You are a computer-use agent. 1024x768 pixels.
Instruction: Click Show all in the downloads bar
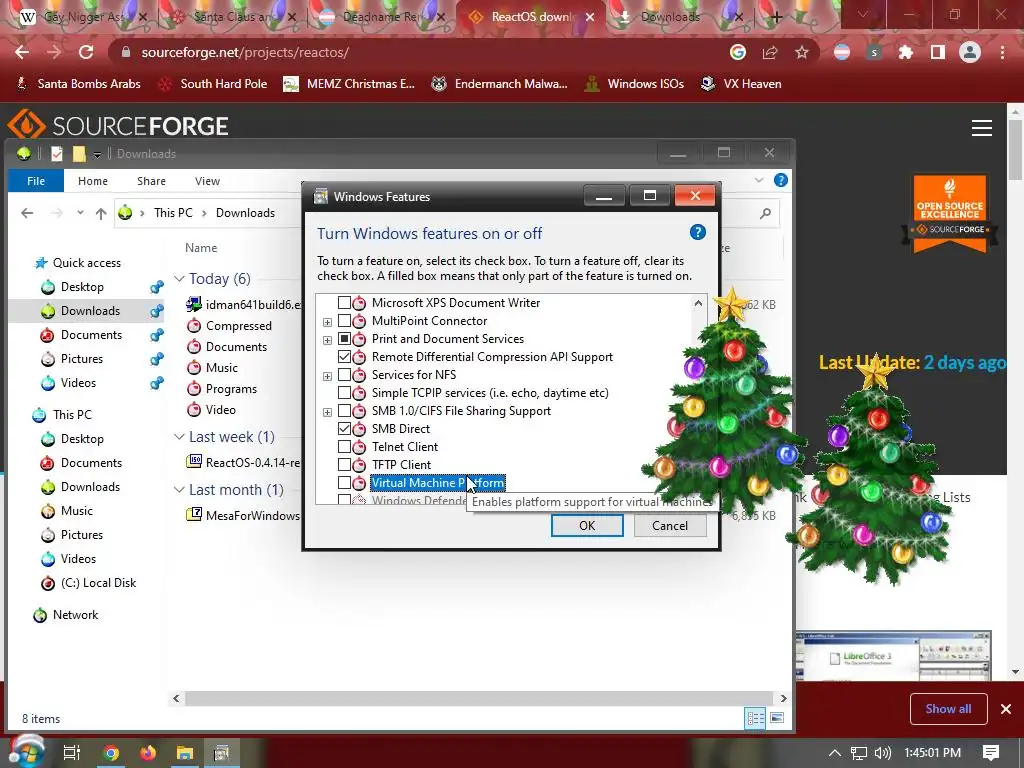[x=948, y=709]
